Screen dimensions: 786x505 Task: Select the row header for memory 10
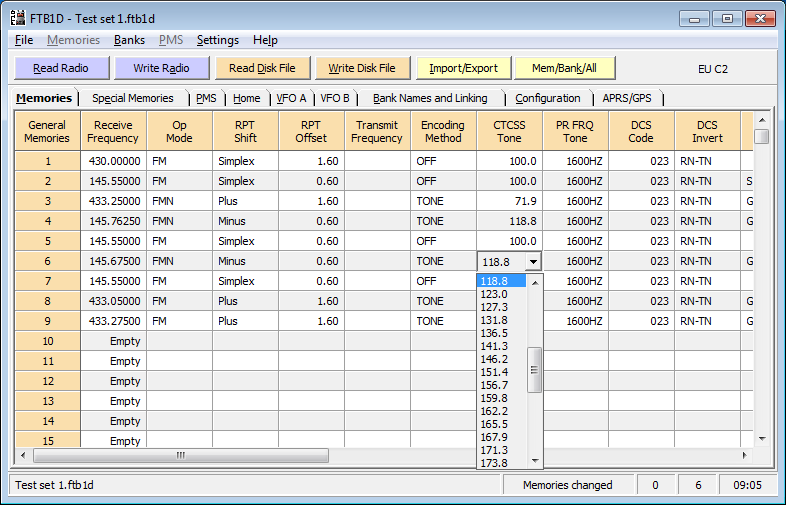(47, 341)
